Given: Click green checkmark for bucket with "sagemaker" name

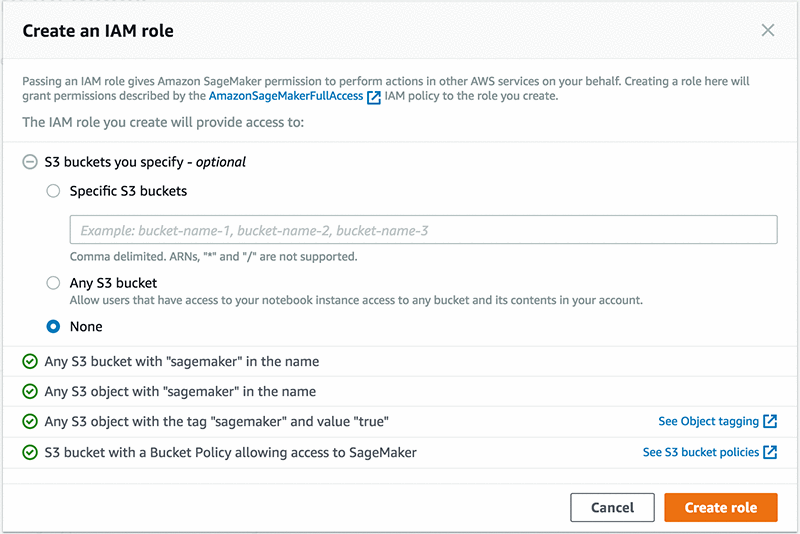Looking at the screenshot, I should (x=30, y=361).
